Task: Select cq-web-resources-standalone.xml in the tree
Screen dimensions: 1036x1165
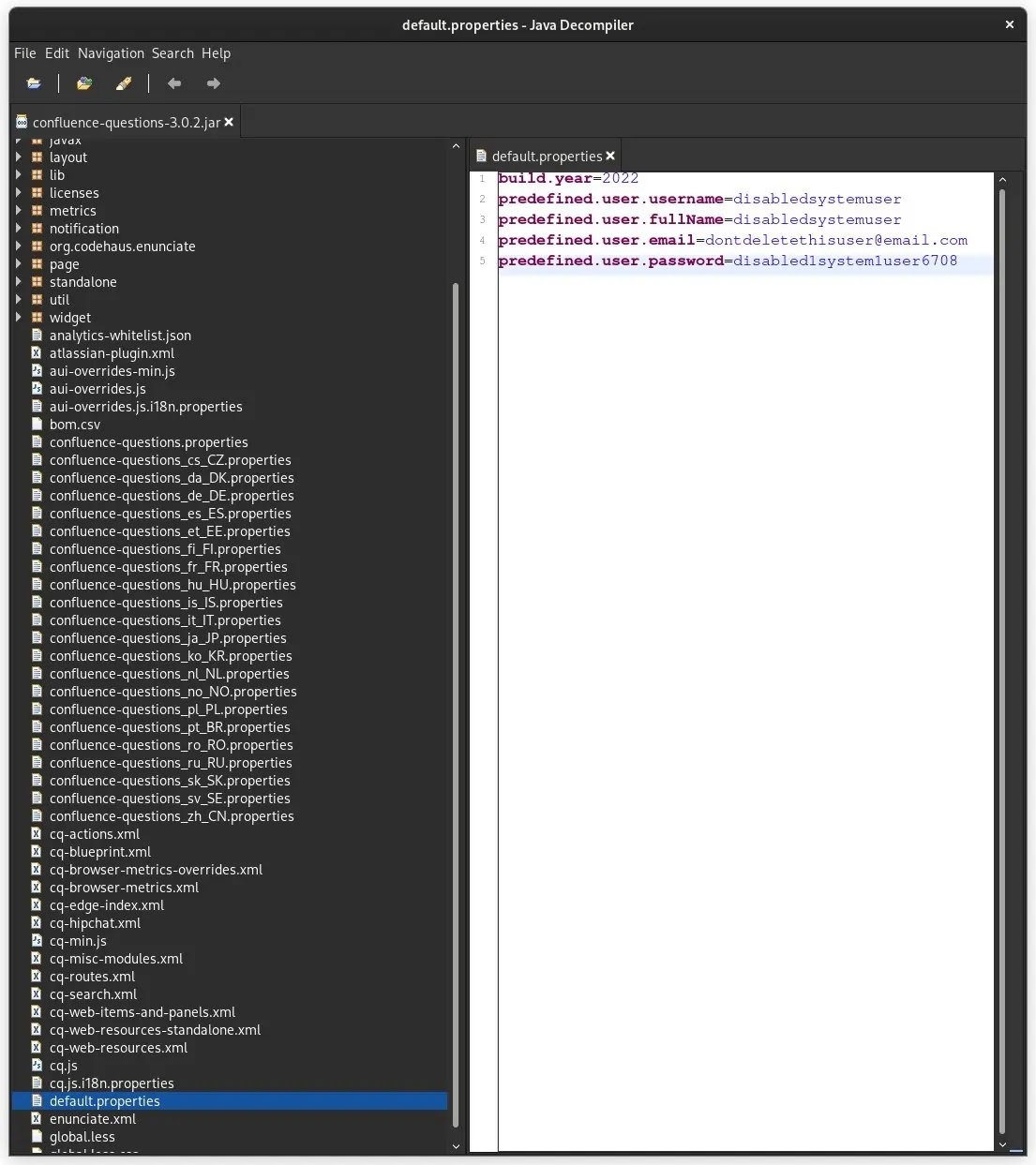Action: pos(155,1030)
